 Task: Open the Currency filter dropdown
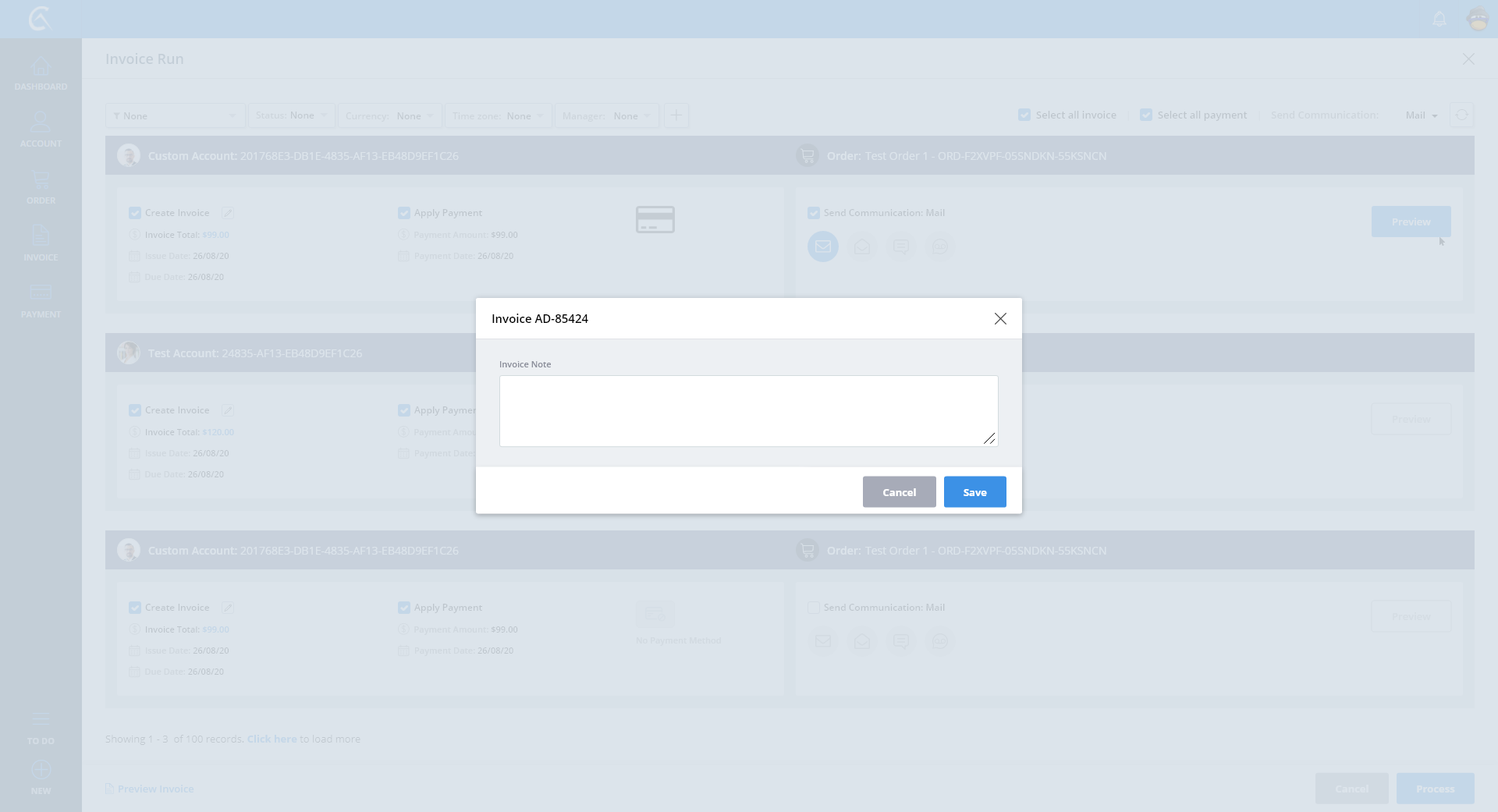(x=389, y=115)
